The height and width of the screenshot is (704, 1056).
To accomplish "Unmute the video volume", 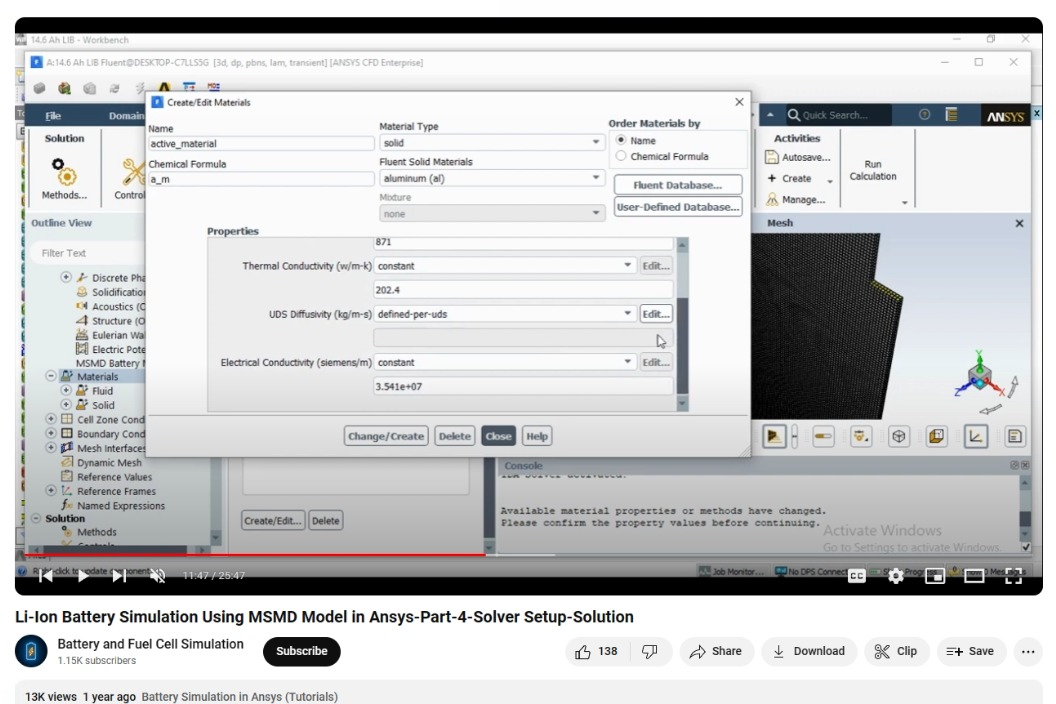I will (158, 575).
